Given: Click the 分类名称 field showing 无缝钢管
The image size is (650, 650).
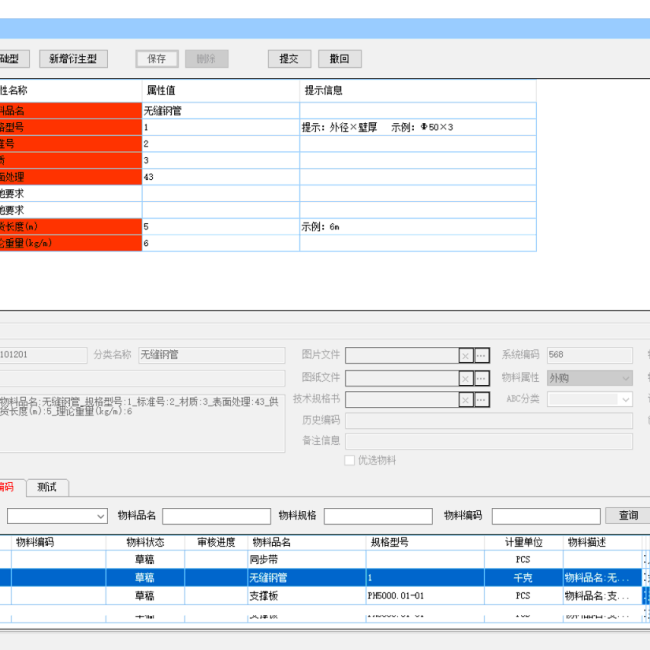Looking at the screenshot, I should (211, 355).
